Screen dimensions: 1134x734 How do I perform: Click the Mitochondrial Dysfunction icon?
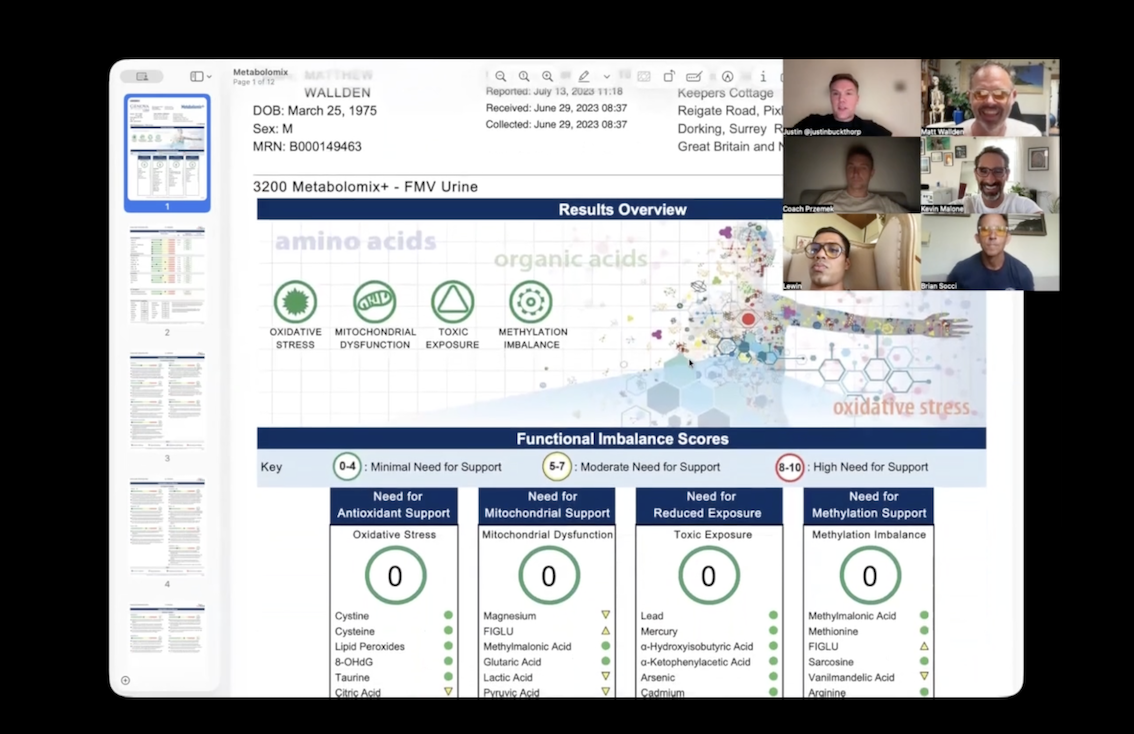pos(375,302)
